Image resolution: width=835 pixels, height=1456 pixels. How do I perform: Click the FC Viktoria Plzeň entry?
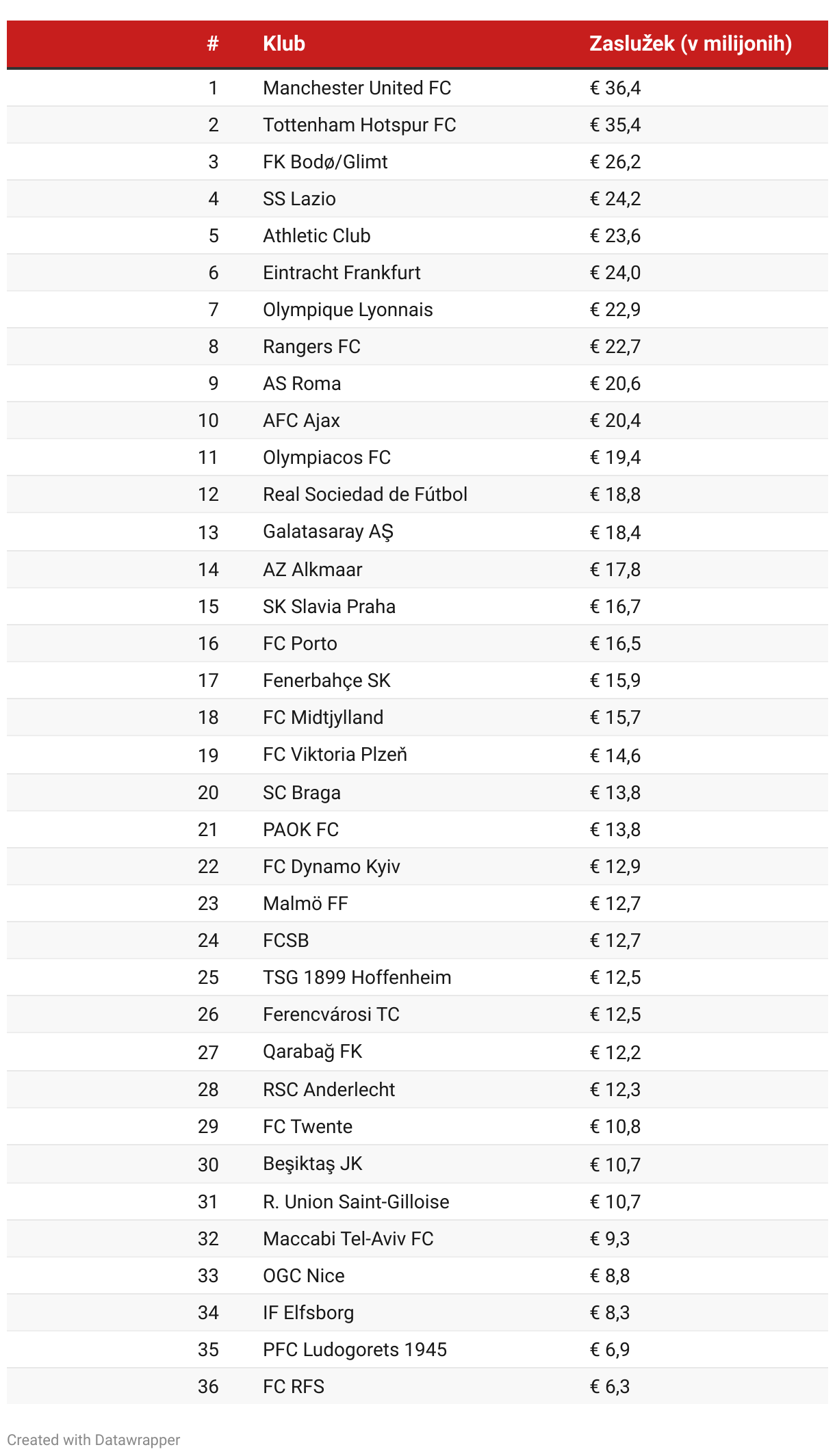click(x=335, y=754)
